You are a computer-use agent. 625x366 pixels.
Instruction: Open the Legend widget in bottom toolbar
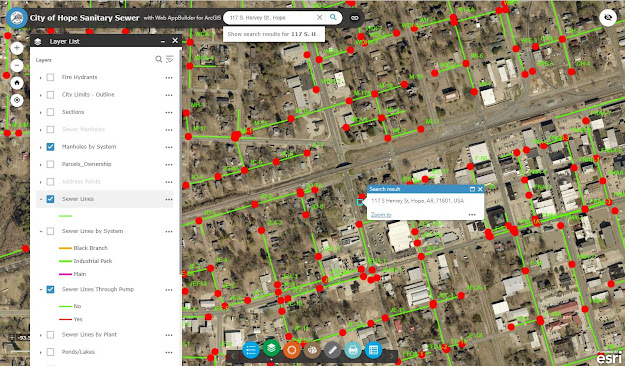pyautogui.click(x=251, y=350)
